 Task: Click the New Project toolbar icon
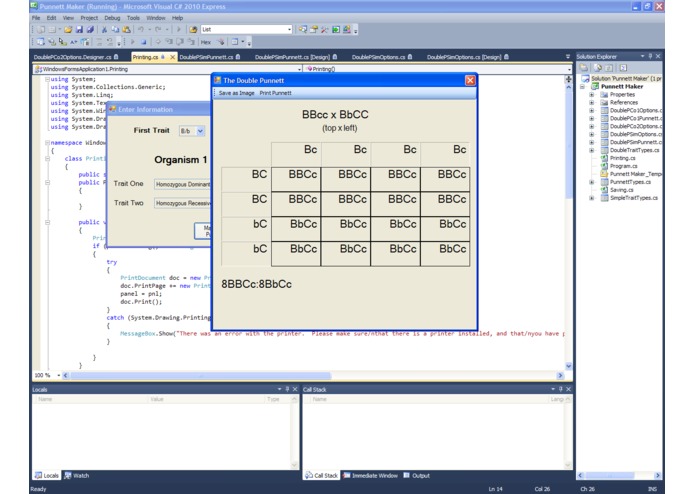click(40, 30)
